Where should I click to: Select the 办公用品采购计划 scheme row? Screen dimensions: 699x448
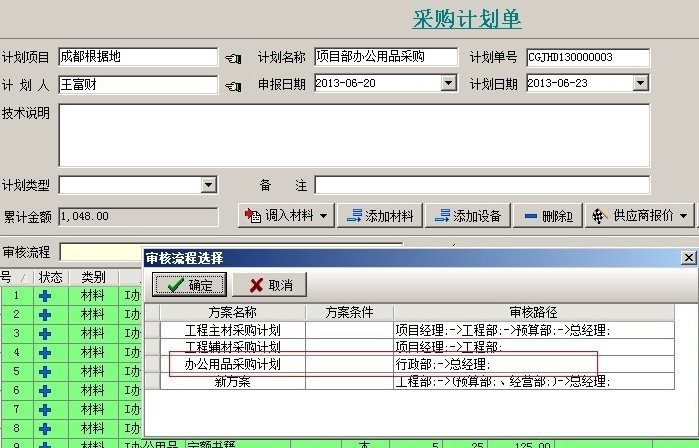233,364
